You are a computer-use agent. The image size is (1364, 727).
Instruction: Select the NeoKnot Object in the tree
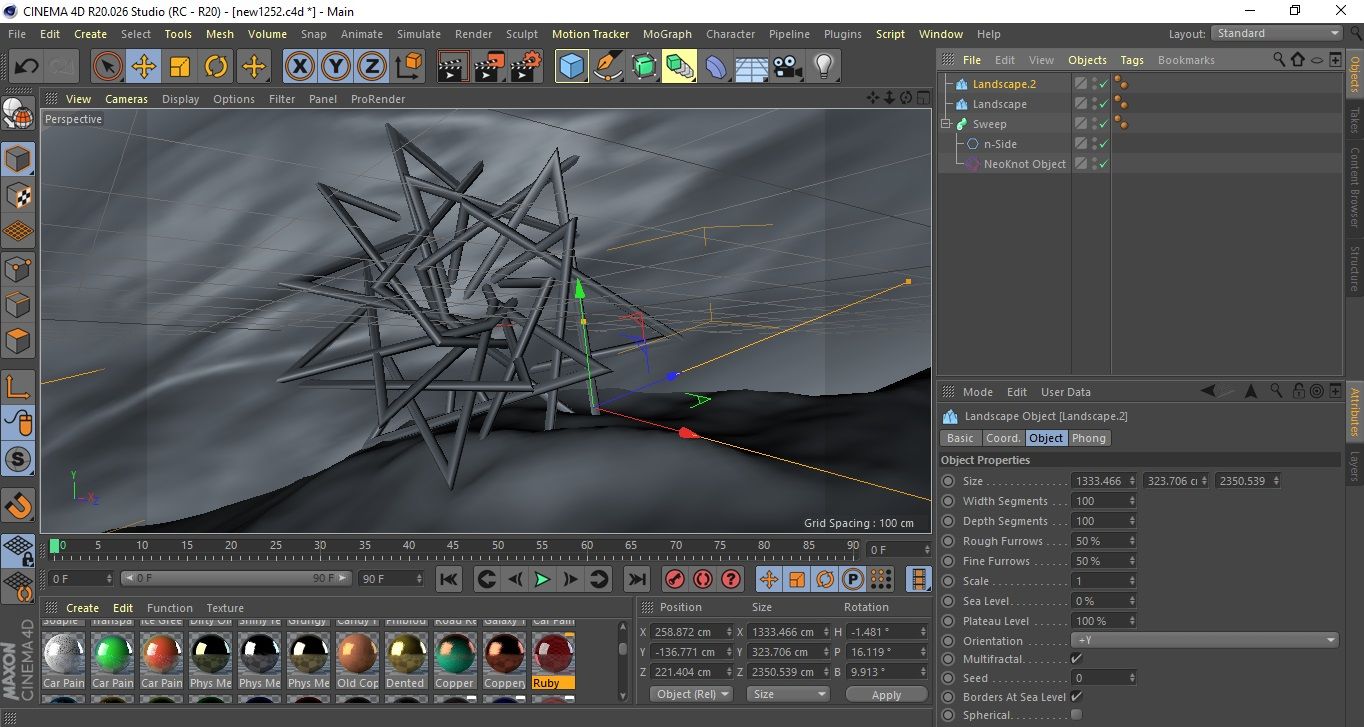tap(1024, 164)
